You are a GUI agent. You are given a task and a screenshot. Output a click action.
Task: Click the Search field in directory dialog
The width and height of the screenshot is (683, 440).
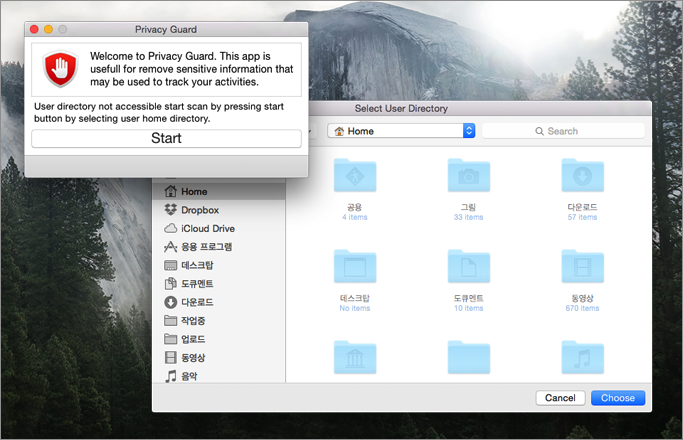coord(563,131)
